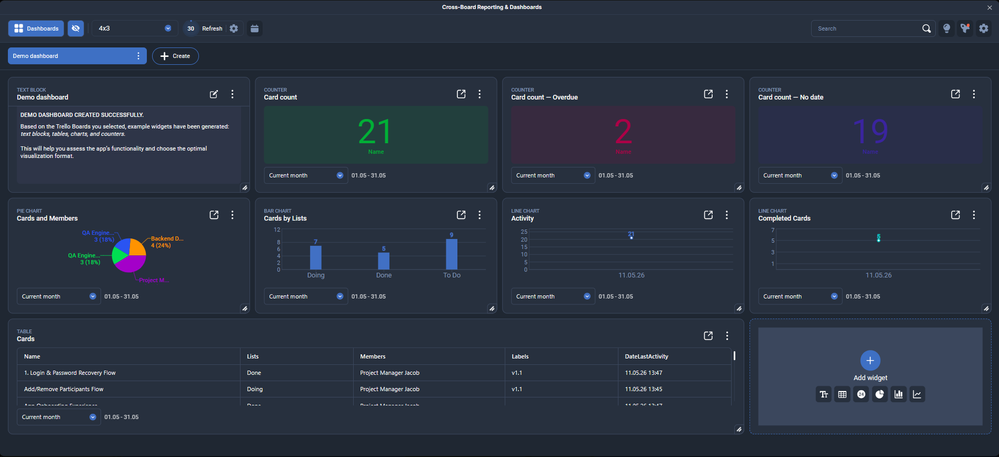Toggle the crossed-eye visibility button

click(76, 28)
